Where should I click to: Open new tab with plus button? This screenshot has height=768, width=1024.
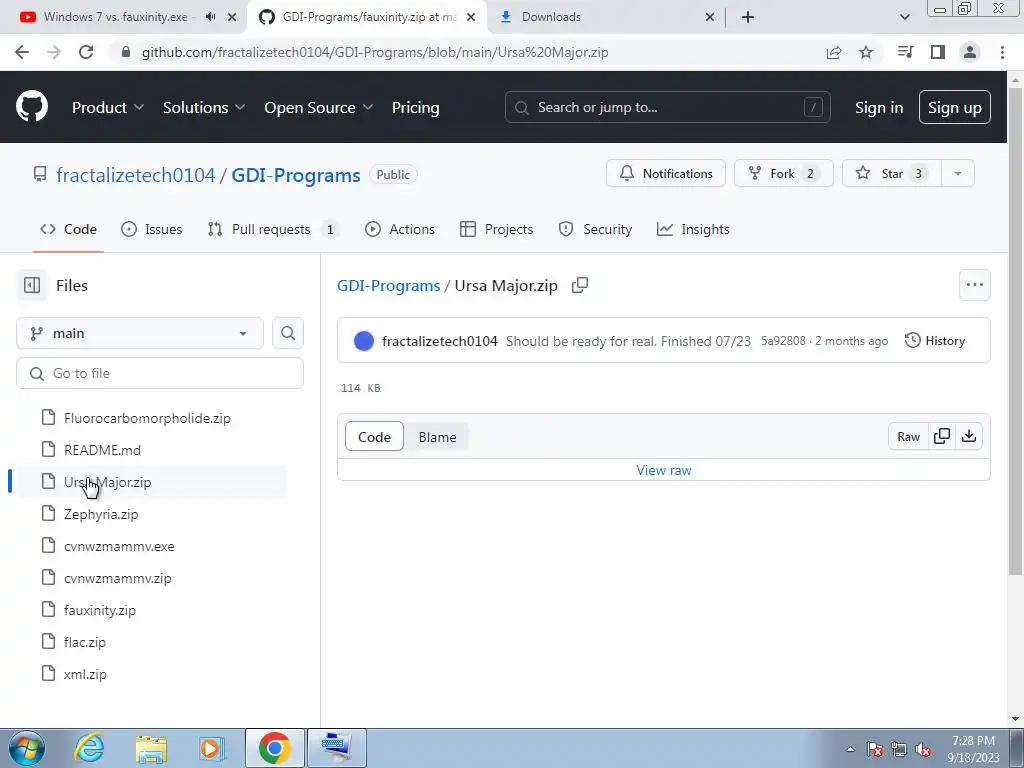coord(748,17)
